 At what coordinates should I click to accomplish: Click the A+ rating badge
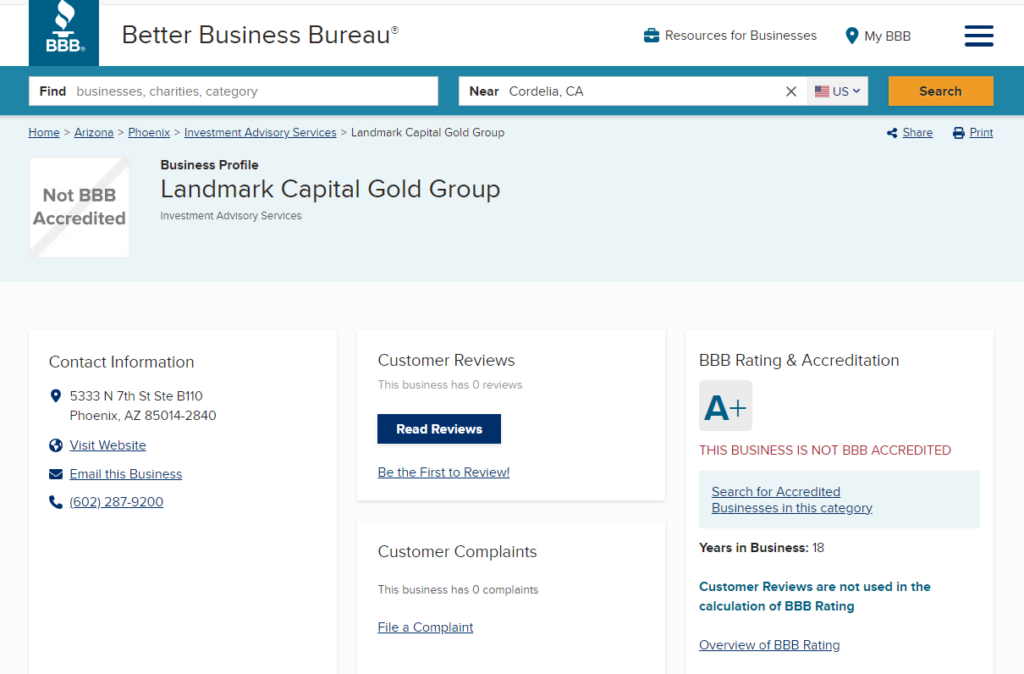pyautogui.click(x=726, y=406)
